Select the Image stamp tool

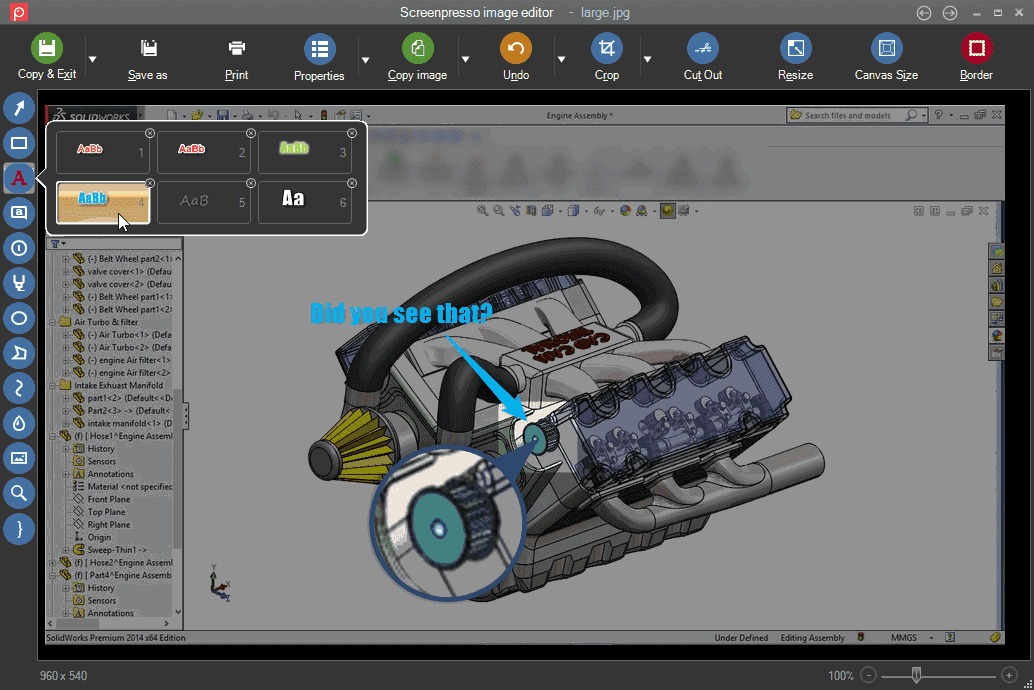(19, 458)
